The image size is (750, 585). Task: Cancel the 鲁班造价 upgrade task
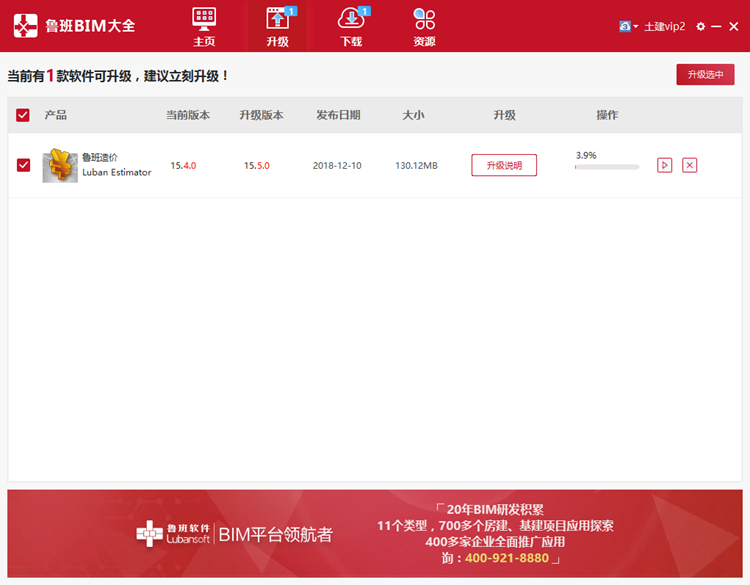689,165
